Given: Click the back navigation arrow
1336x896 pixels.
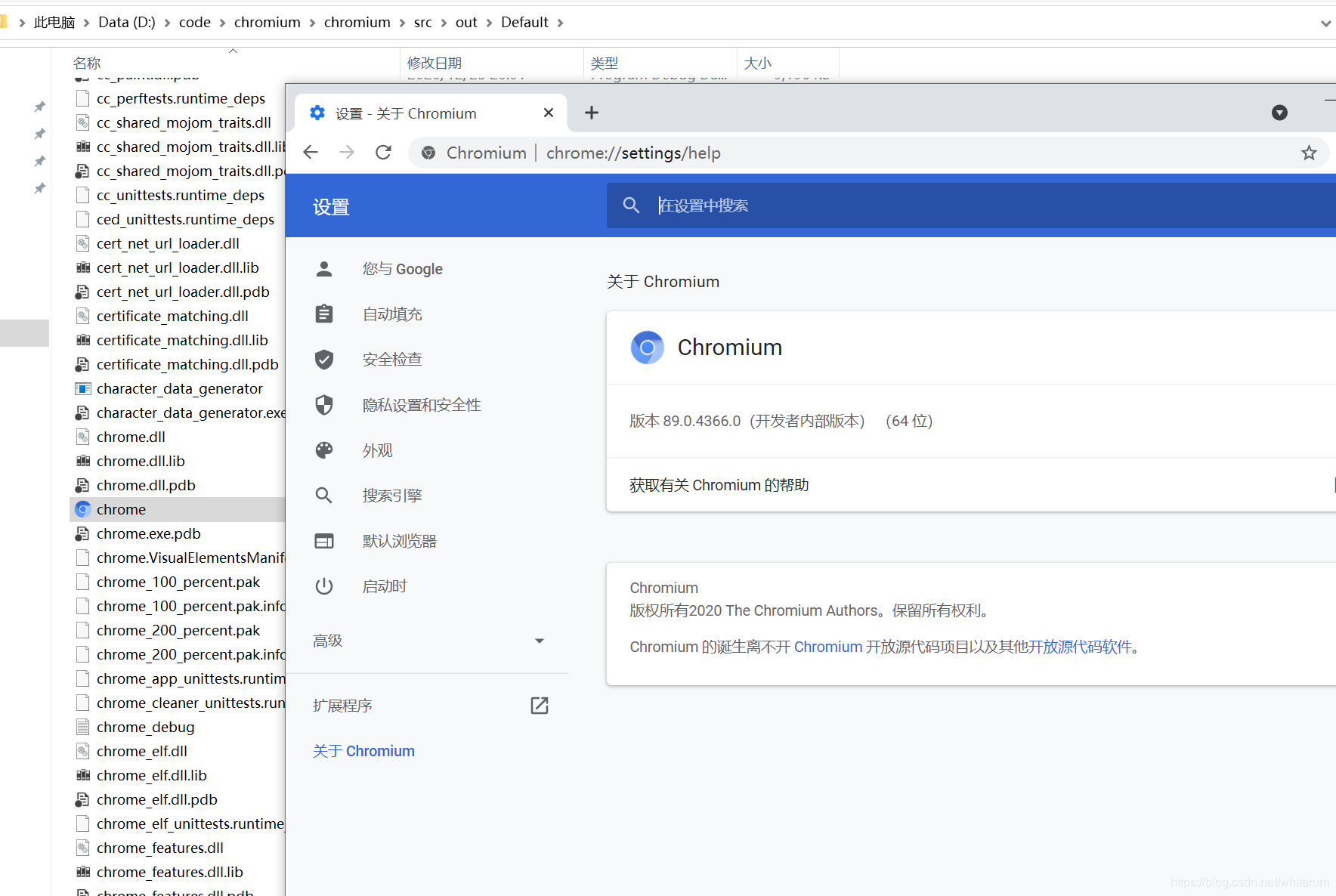Looking at the screenshot, I should coord(310,152).
